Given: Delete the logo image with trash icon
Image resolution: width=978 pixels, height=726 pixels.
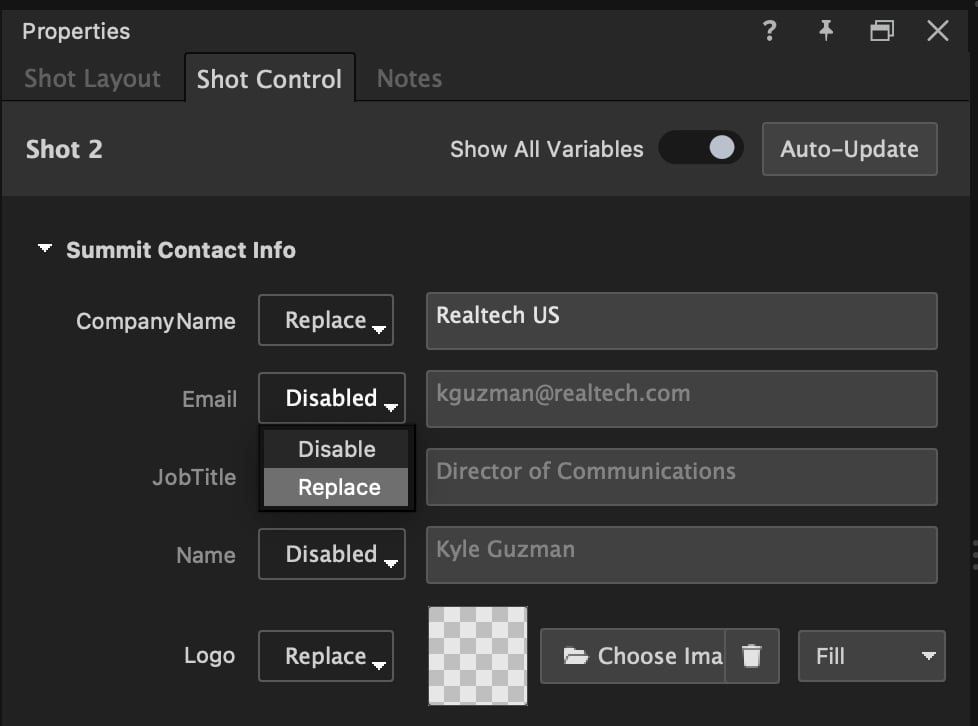Looking at the screenshot, I should 752,656.
